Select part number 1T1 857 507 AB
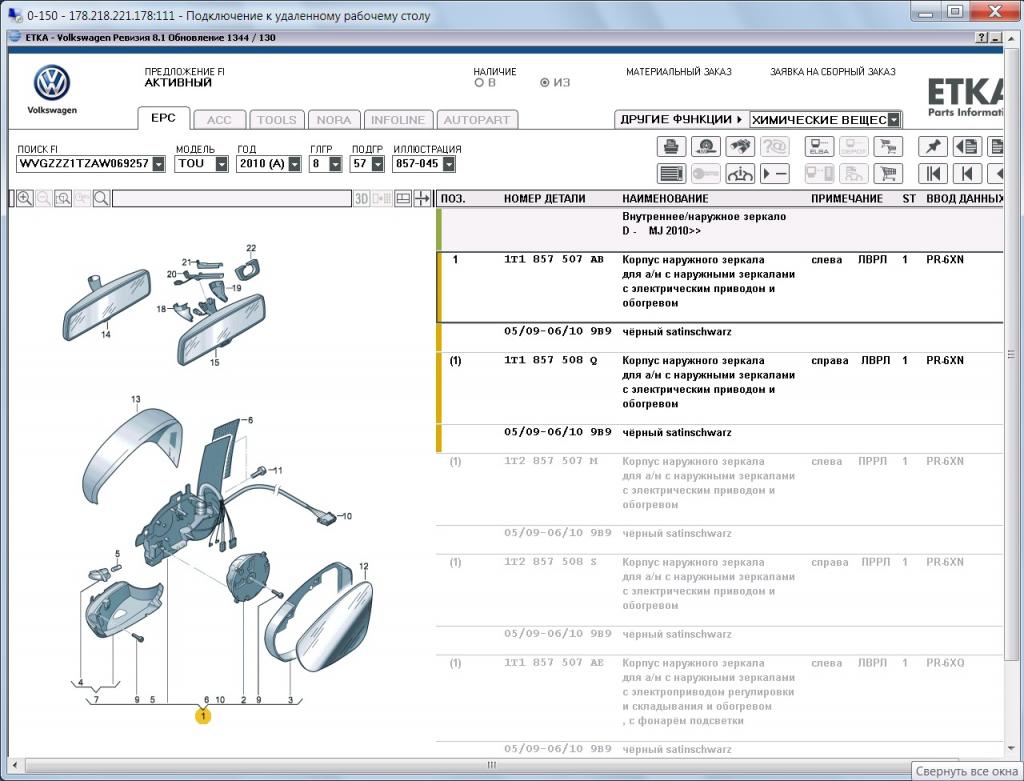Screen dimensions: 1024x781 point(554,260)
